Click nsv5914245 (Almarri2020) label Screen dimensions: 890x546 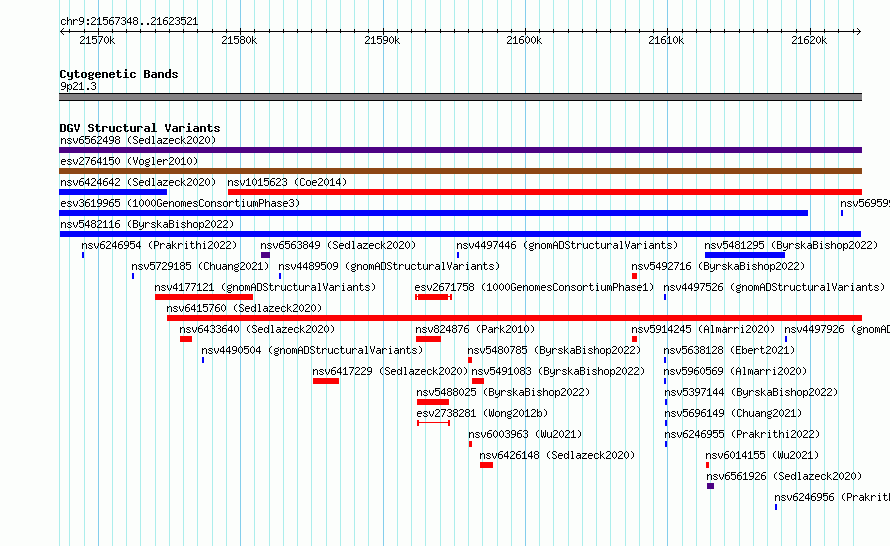click(x=703, y=329)
